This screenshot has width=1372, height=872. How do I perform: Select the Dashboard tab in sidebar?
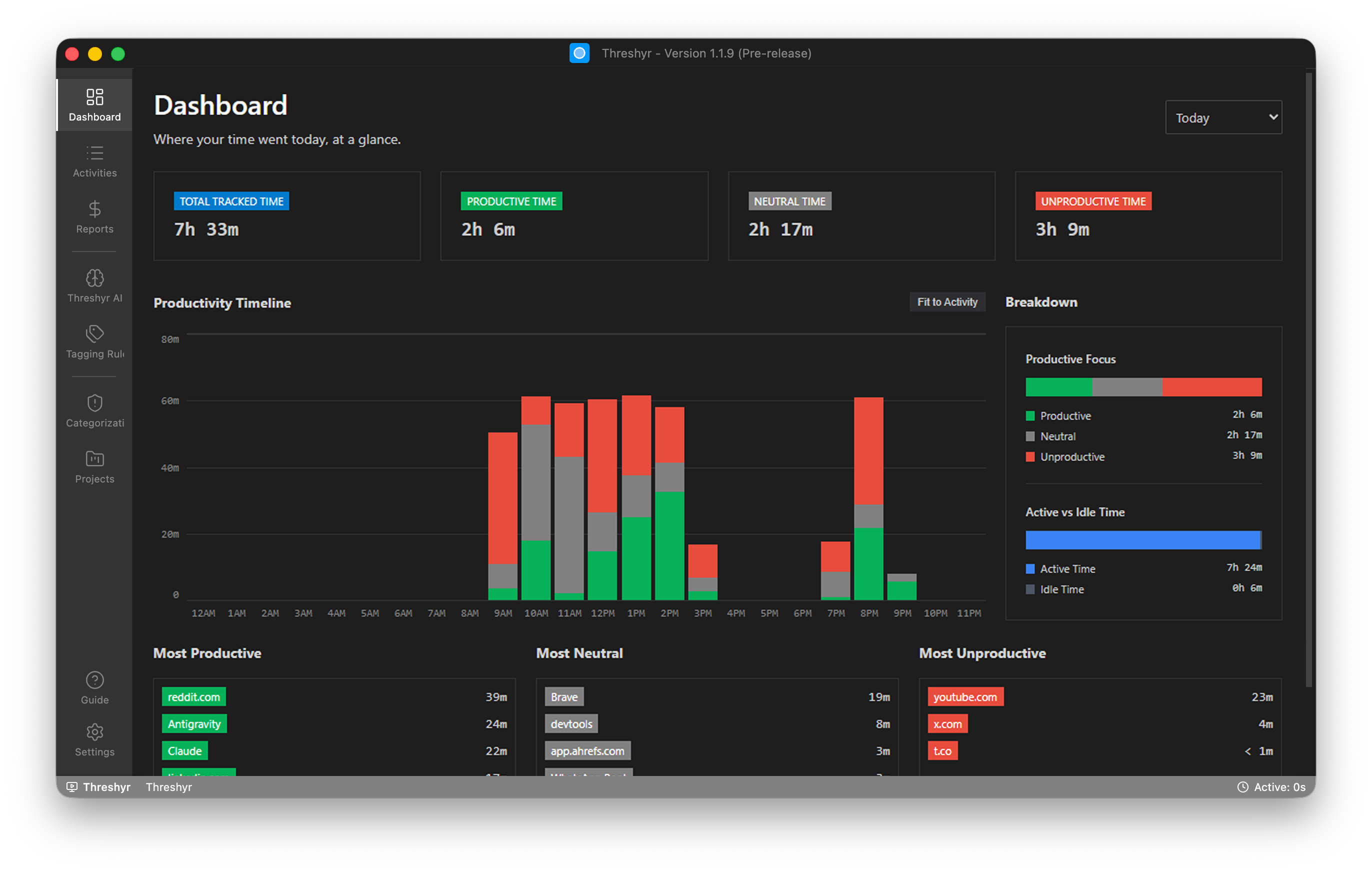(94, 105)
